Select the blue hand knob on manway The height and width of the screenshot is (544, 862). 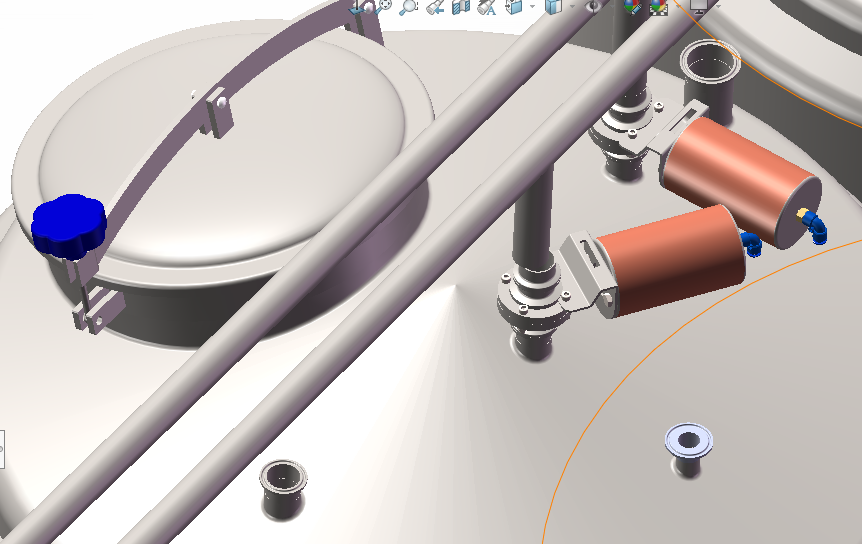point(68,226)
